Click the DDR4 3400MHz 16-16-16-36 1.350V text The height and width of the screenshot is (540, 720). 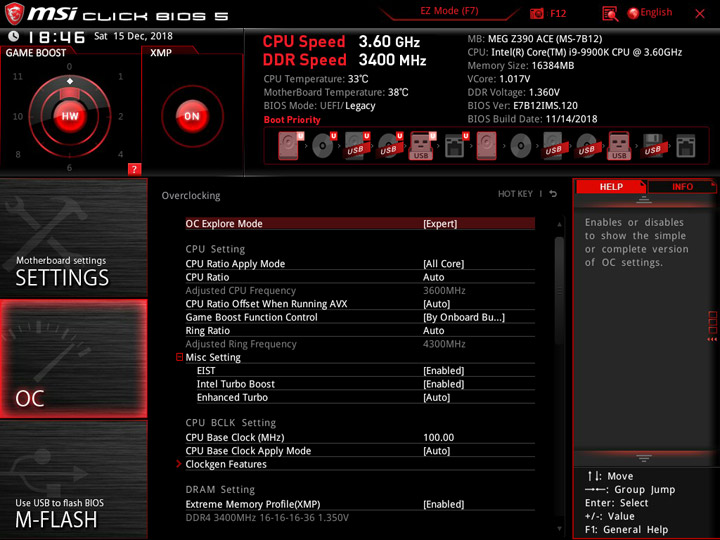click(267, 518)
